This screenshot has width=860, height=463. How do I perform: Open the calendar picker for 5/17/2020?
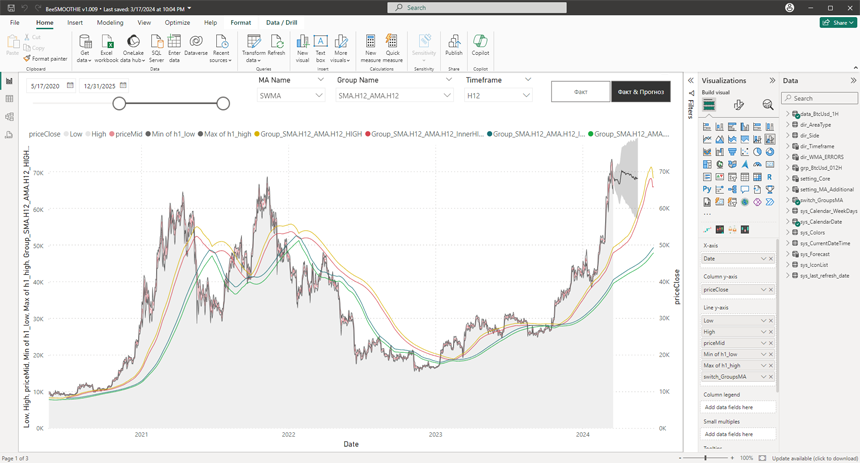point(70,86)
